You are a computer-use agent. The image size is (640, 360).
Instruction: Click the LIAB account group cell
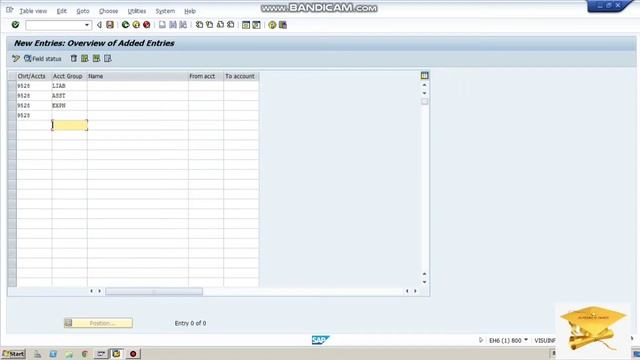pos(69,86)
